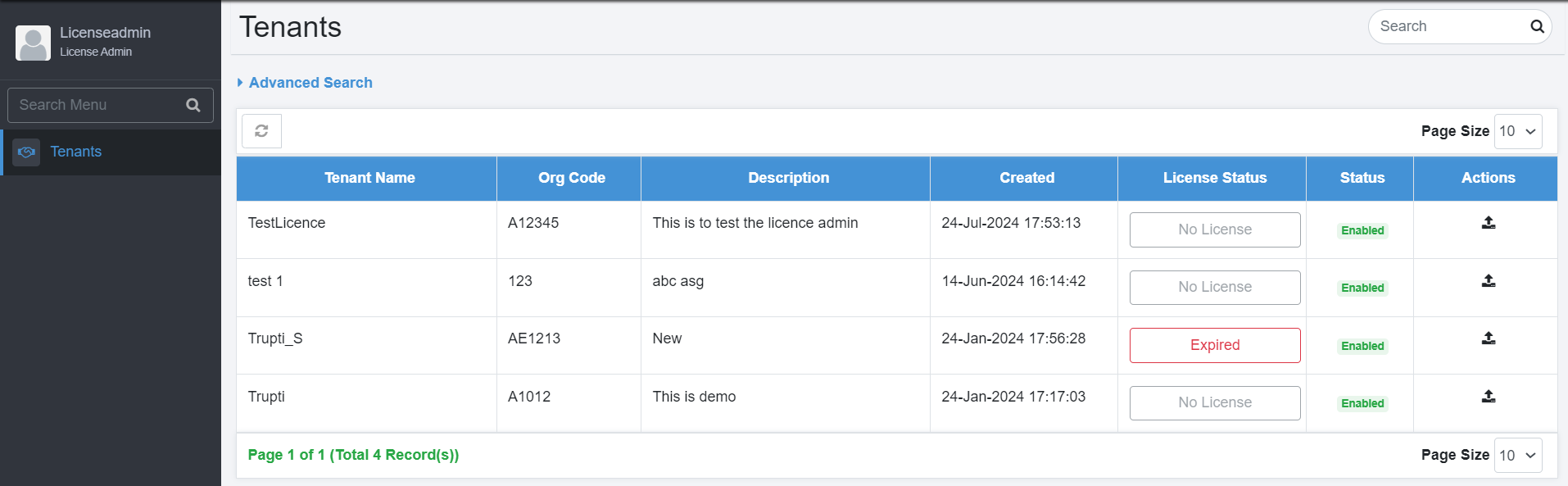Viewport: 1568px width, 486px height.
Task: Click the Expired license status button
Action: (1214, 345)
